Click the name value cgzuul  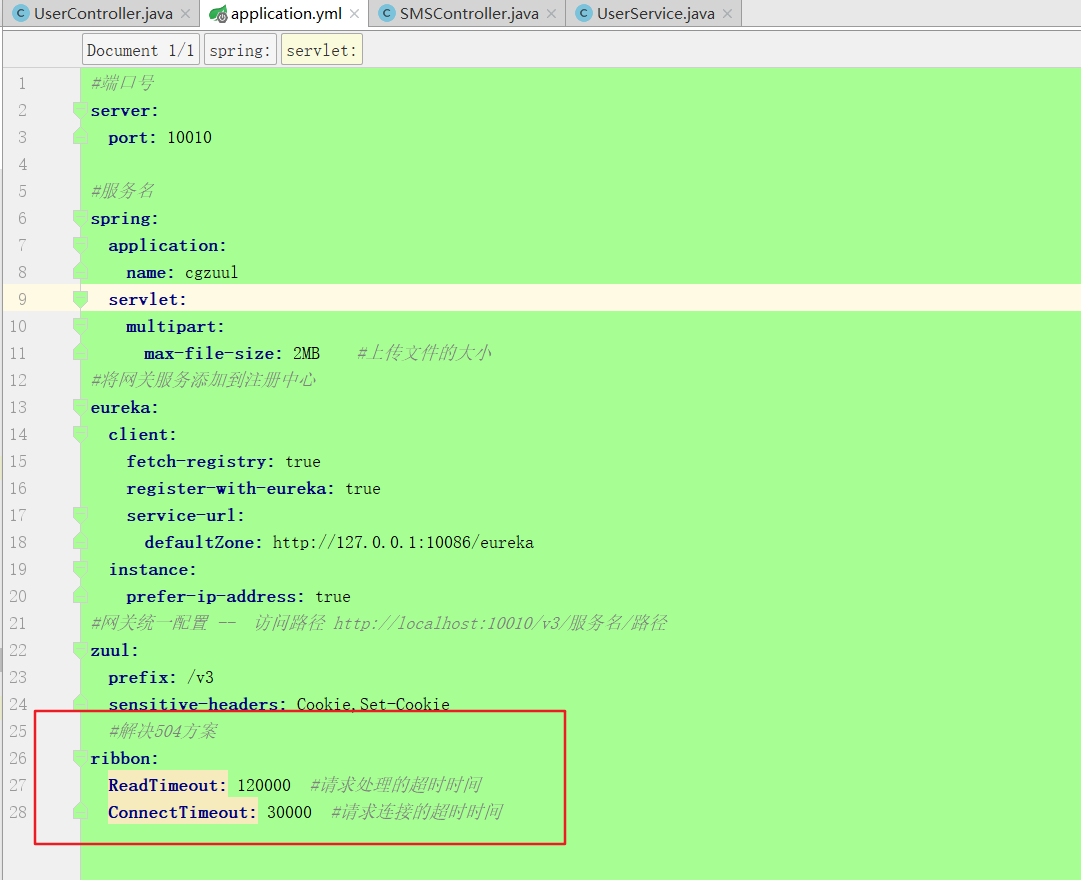click(x=212, y=272)
